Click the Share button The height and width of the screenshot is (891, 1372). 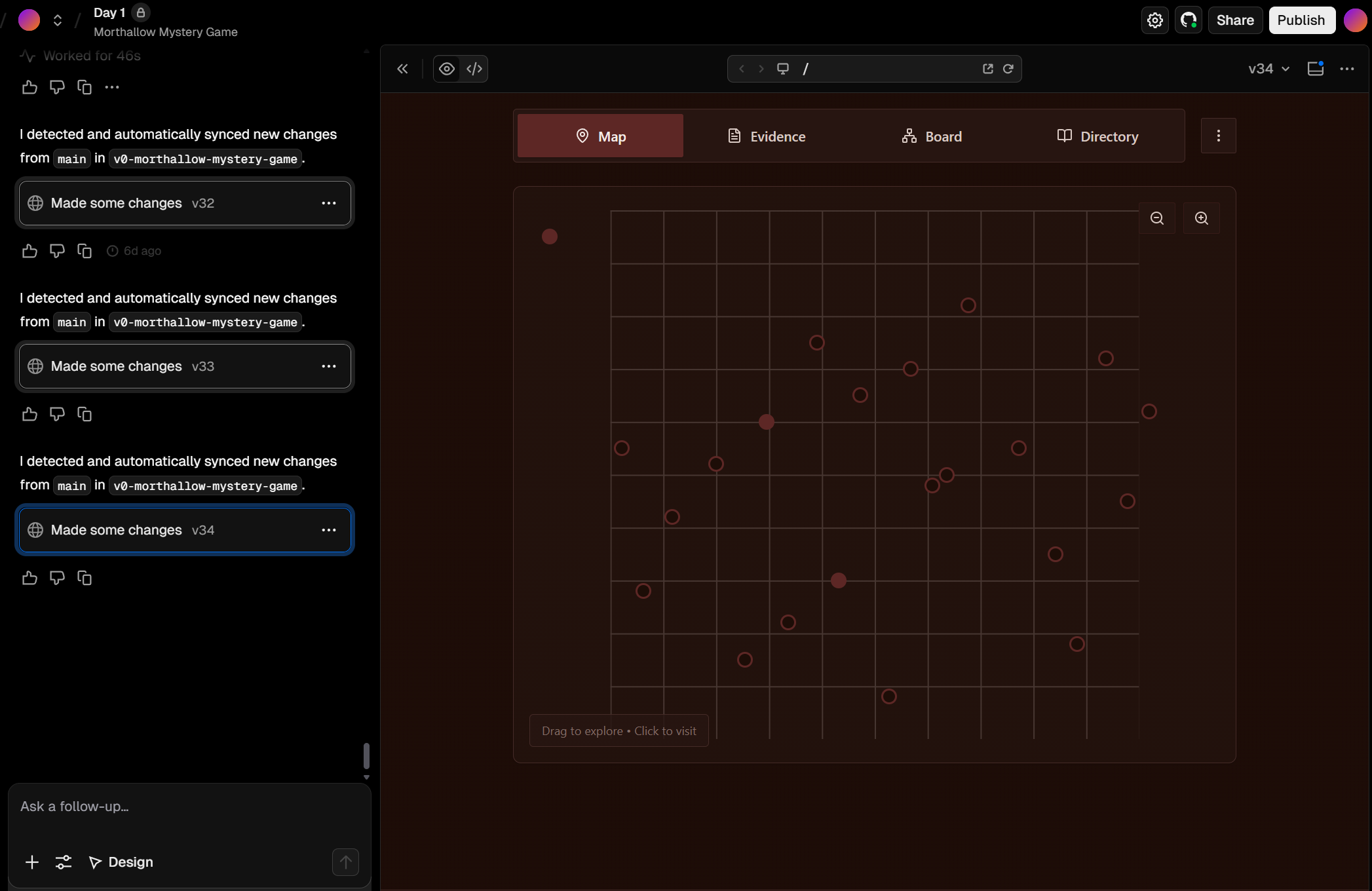1235,20
